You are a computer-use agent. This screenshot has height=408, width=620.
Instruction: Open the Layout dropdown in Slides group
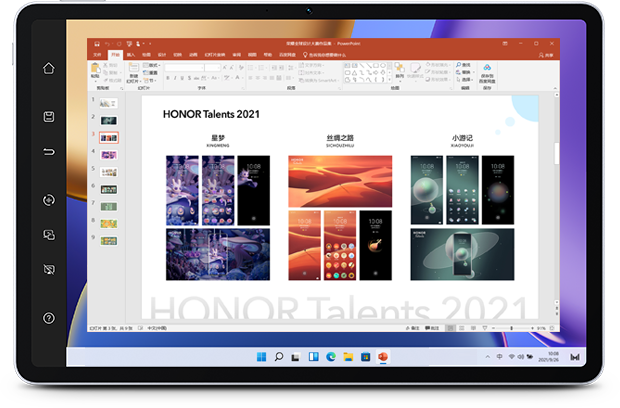click(x=152, y=65)
